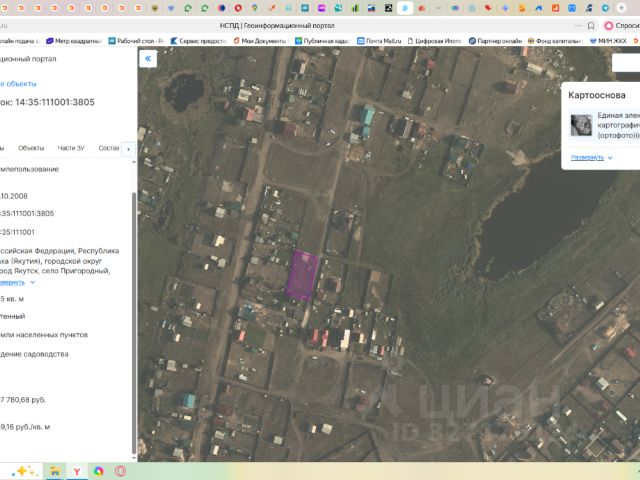This screenshot has width=640, height=480.
Task: Open the МИН ЖКХ bookmark
Action: [x=609, y=41]
